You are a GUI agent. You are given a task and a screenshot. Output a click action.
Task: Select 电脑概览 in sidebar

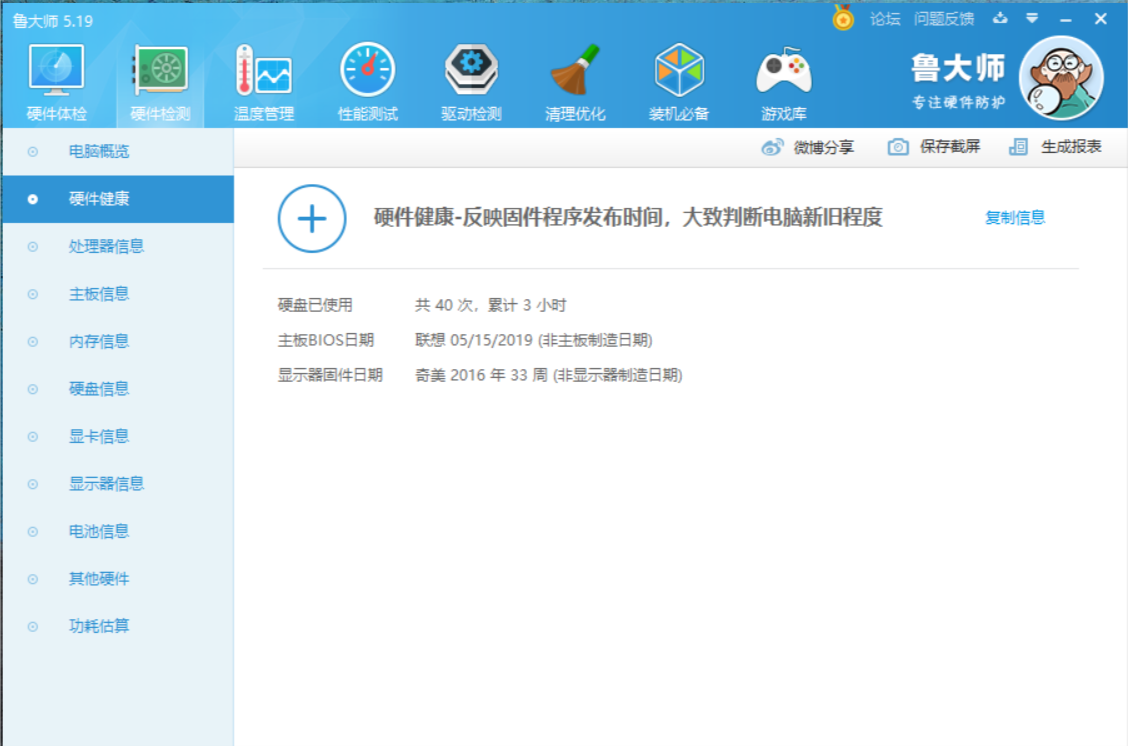tap(118, 152)
